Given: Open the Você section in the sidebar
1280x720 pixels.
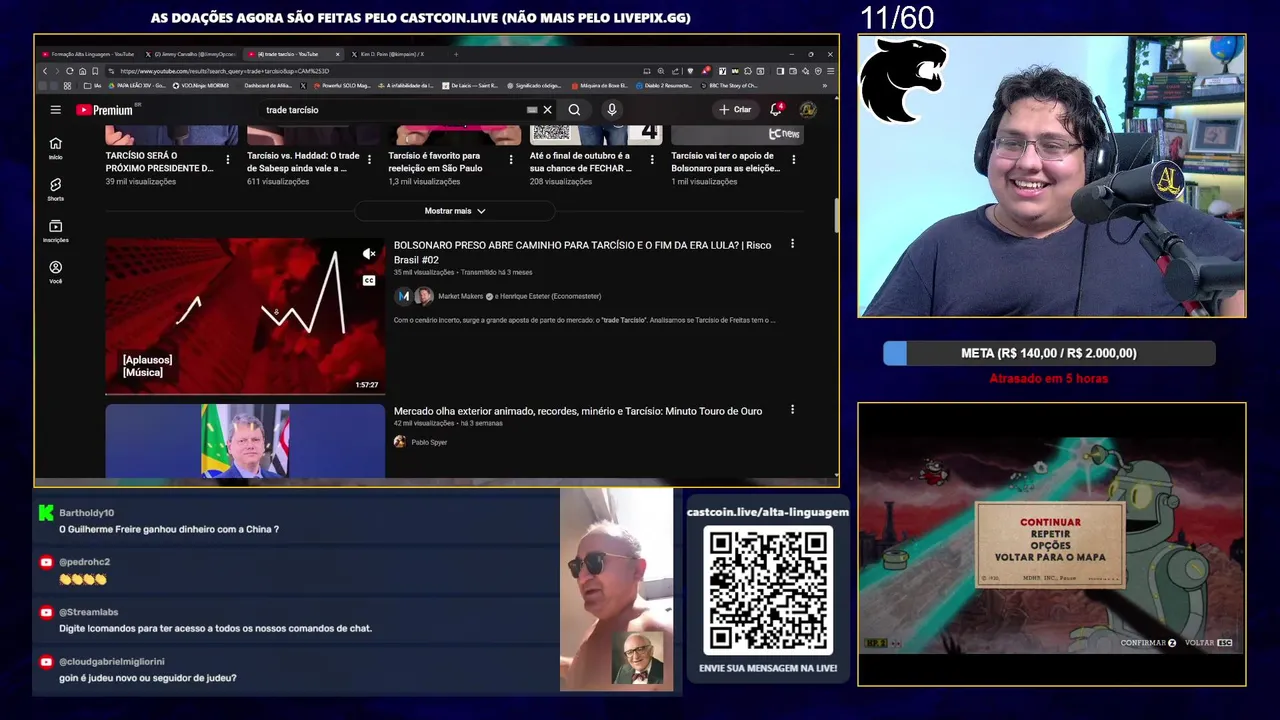Looking at the screenshot, I should pos(56,272).
